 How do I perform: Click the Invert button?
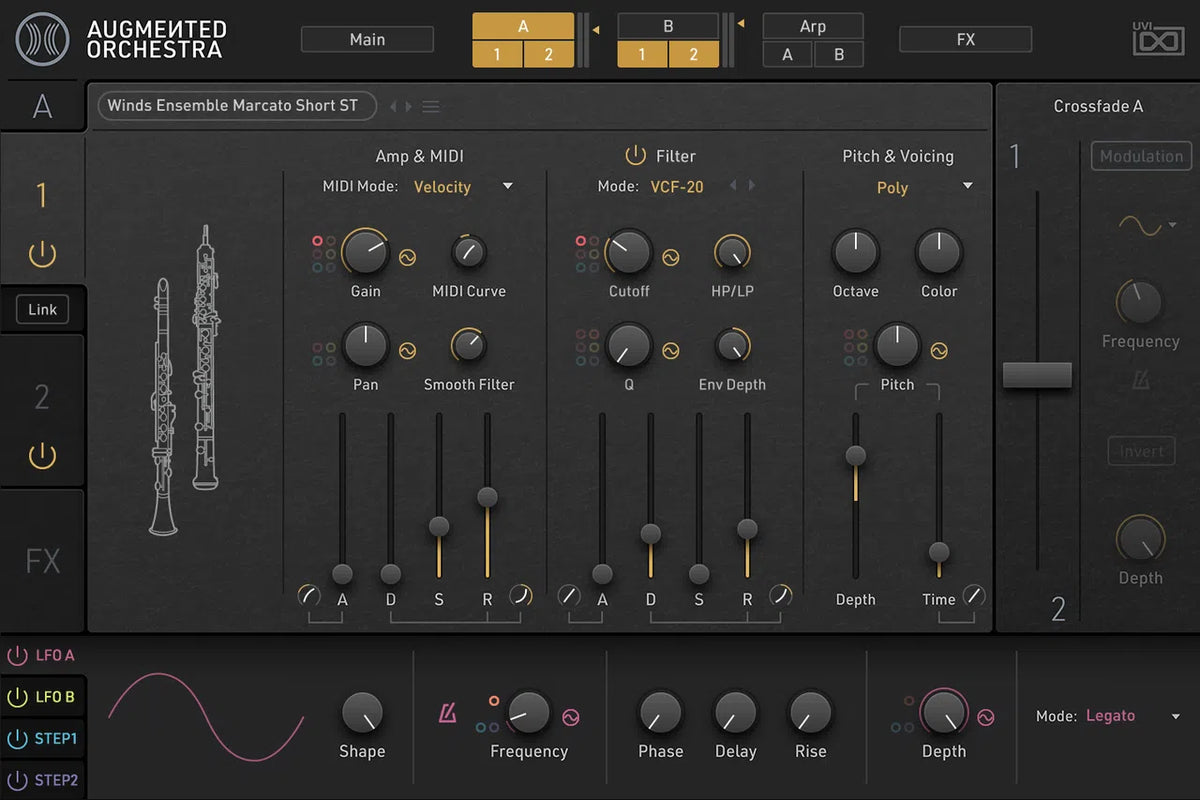1141,451
